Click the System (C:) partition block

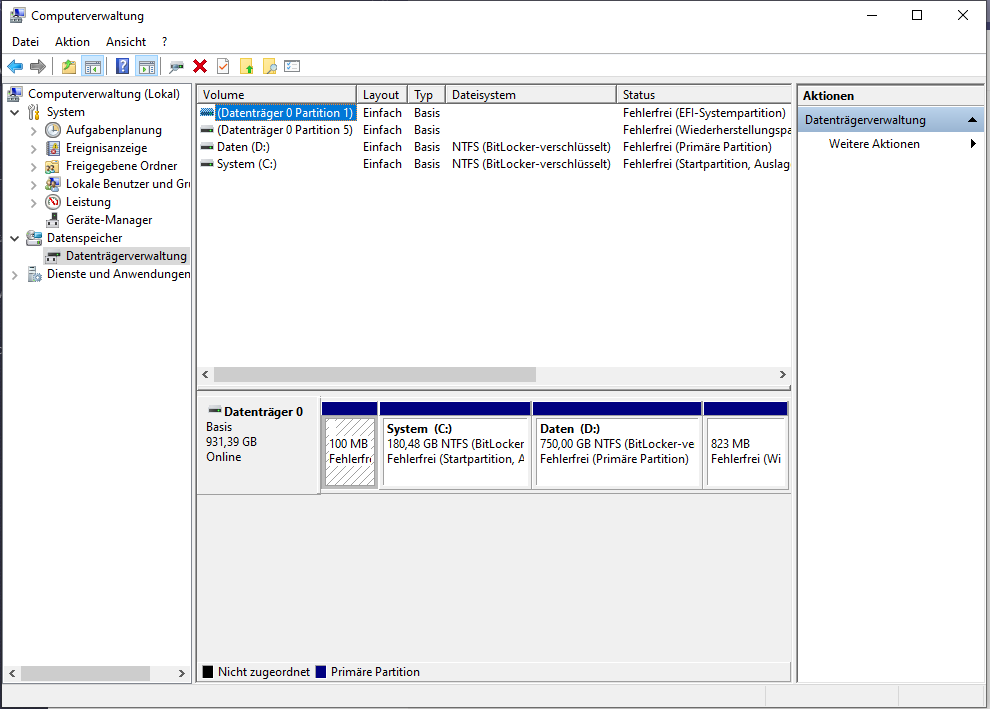click(455, 444)
